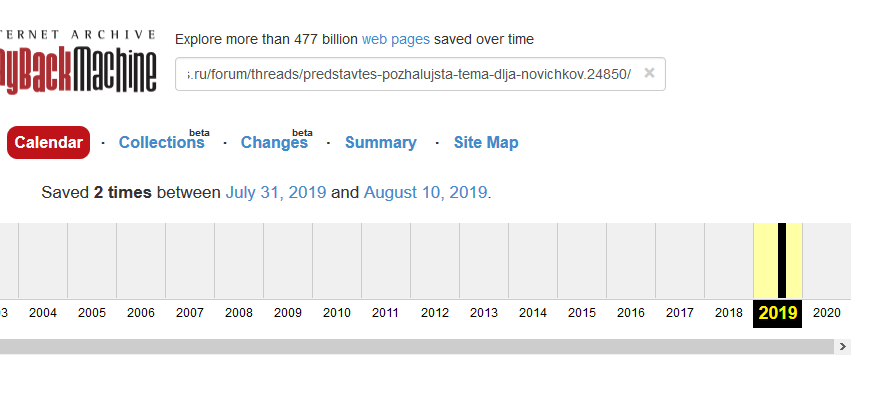Open the Summary tab

click(380, 142)
